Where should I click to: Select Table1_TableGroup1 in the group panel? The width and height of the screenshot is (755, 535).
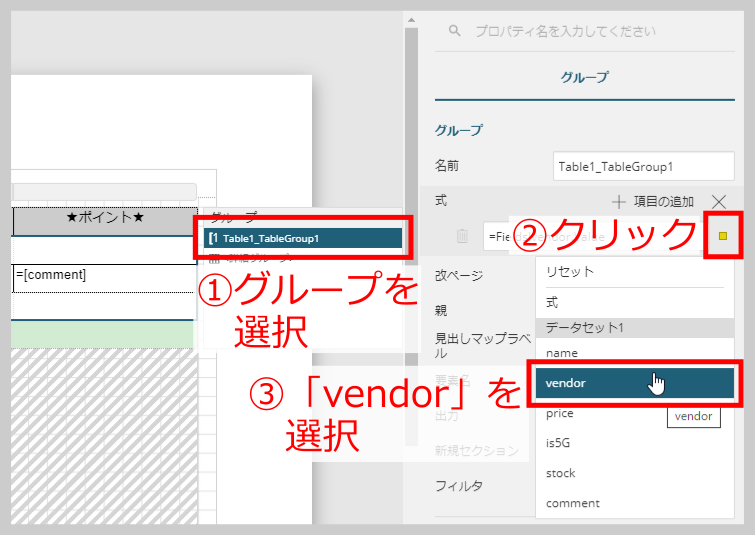(303, 238)
